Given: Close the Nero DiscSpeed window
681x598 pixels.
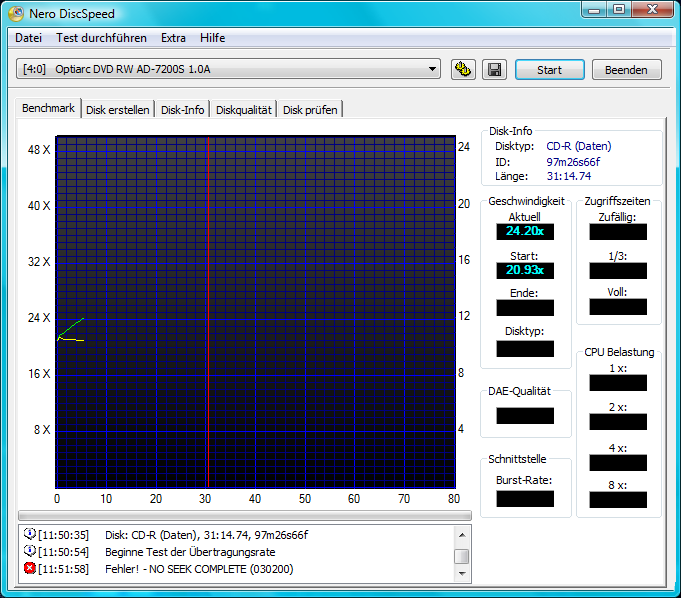Looking at the screenshot, I should coord(652,10).
